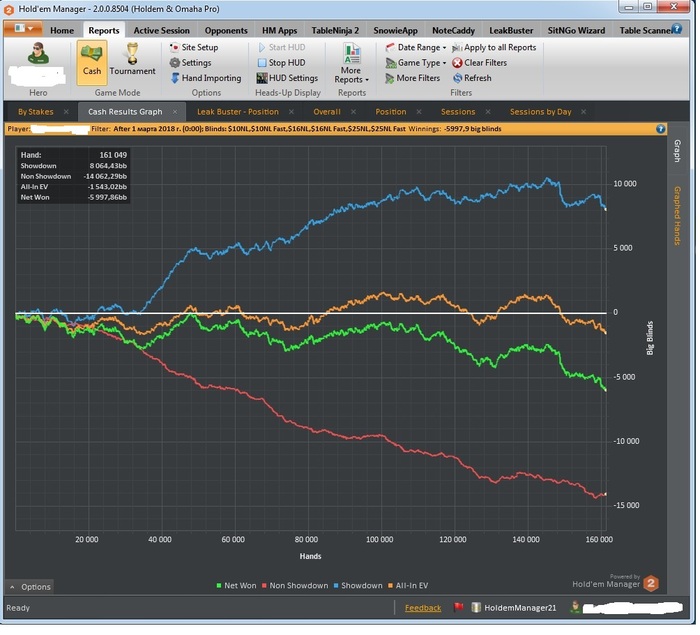Toggle All-In EV legend series
700x635 pixels.
click(408, 585)
